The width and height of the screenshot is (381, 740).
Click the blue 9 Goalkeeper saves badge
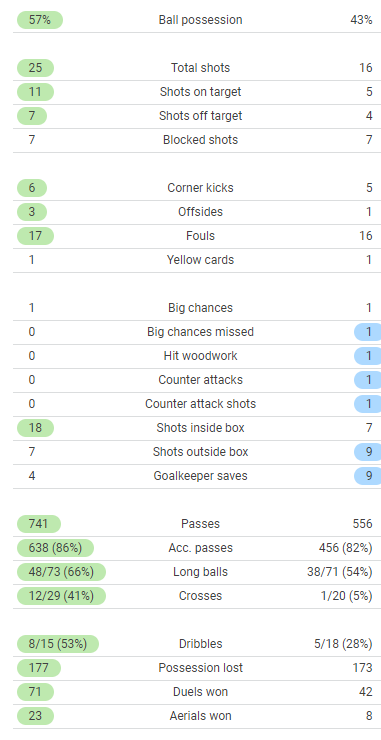[x=368, y=476]
